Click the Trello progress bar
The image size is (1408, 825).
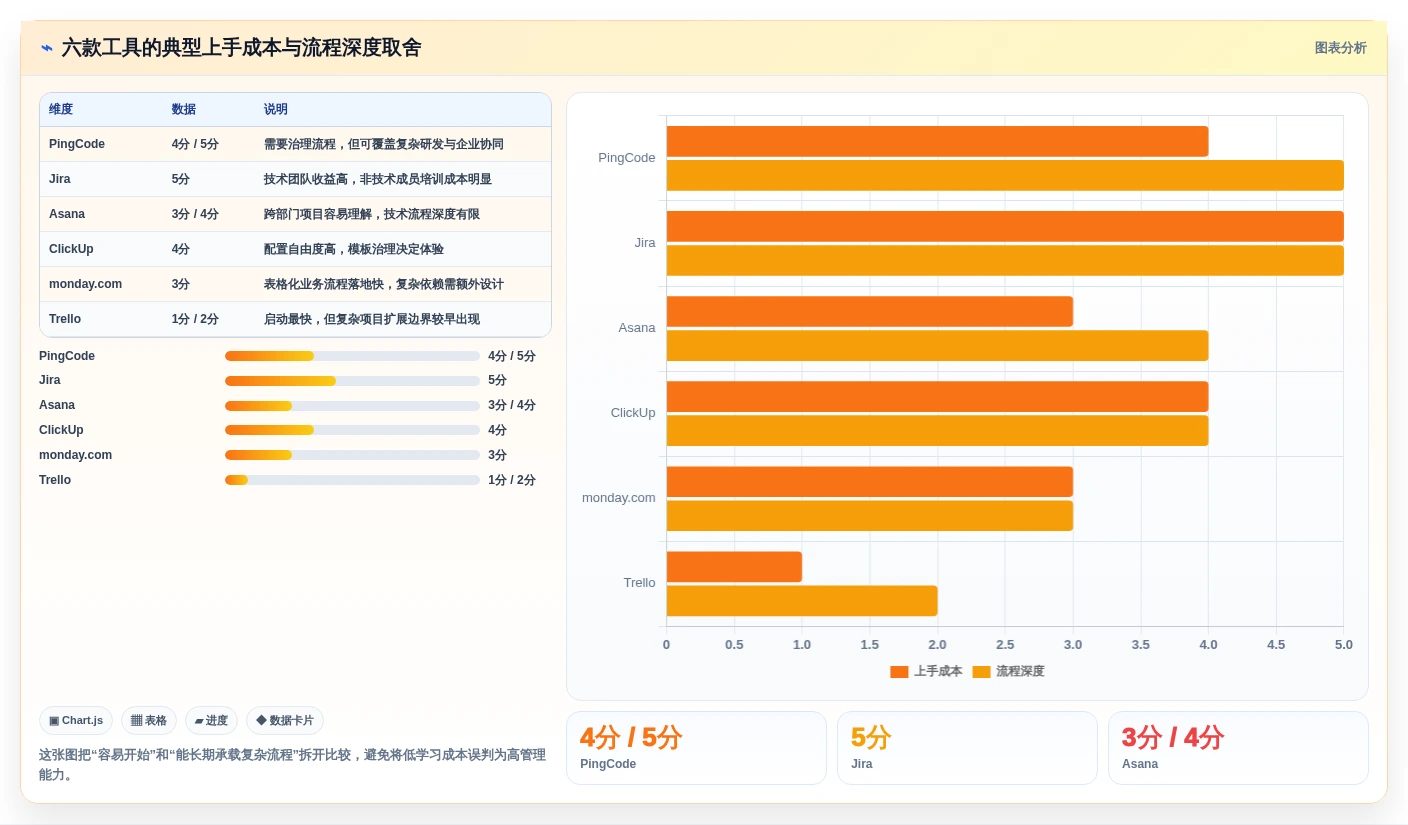(352, 480)
